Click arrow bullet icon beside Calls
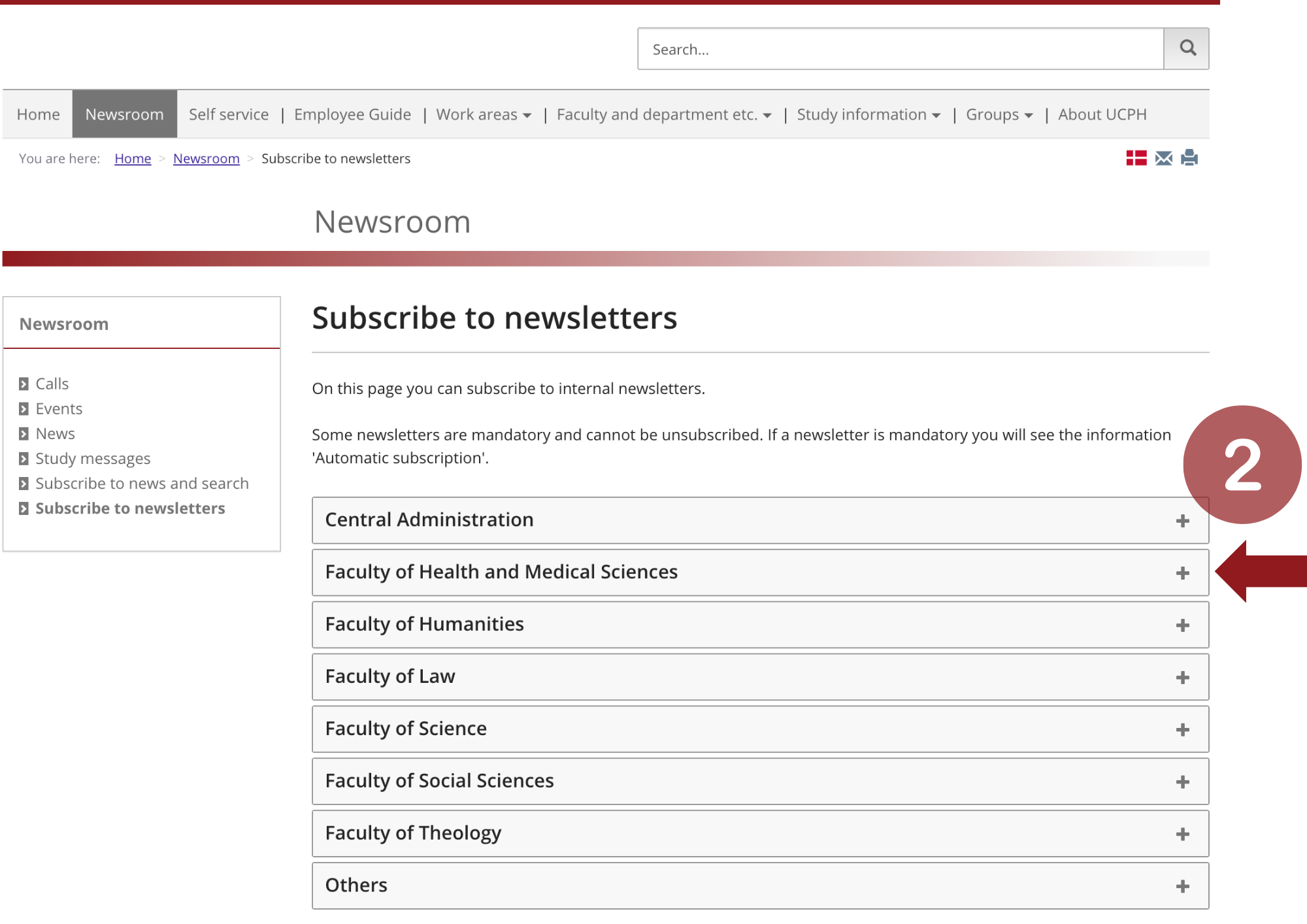Viewport: 1307px width, 924px height. (x=24, y=384)
